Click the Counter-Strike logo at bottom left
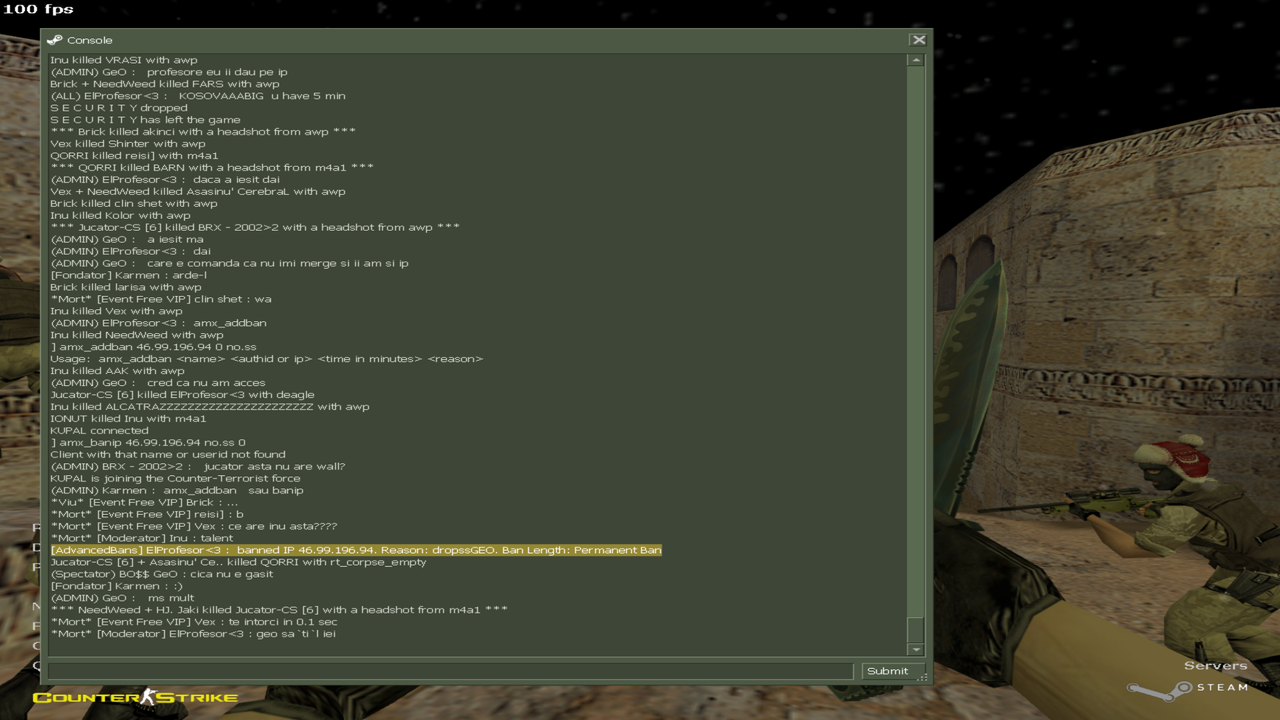1280x720 pixels. (135, 698)
